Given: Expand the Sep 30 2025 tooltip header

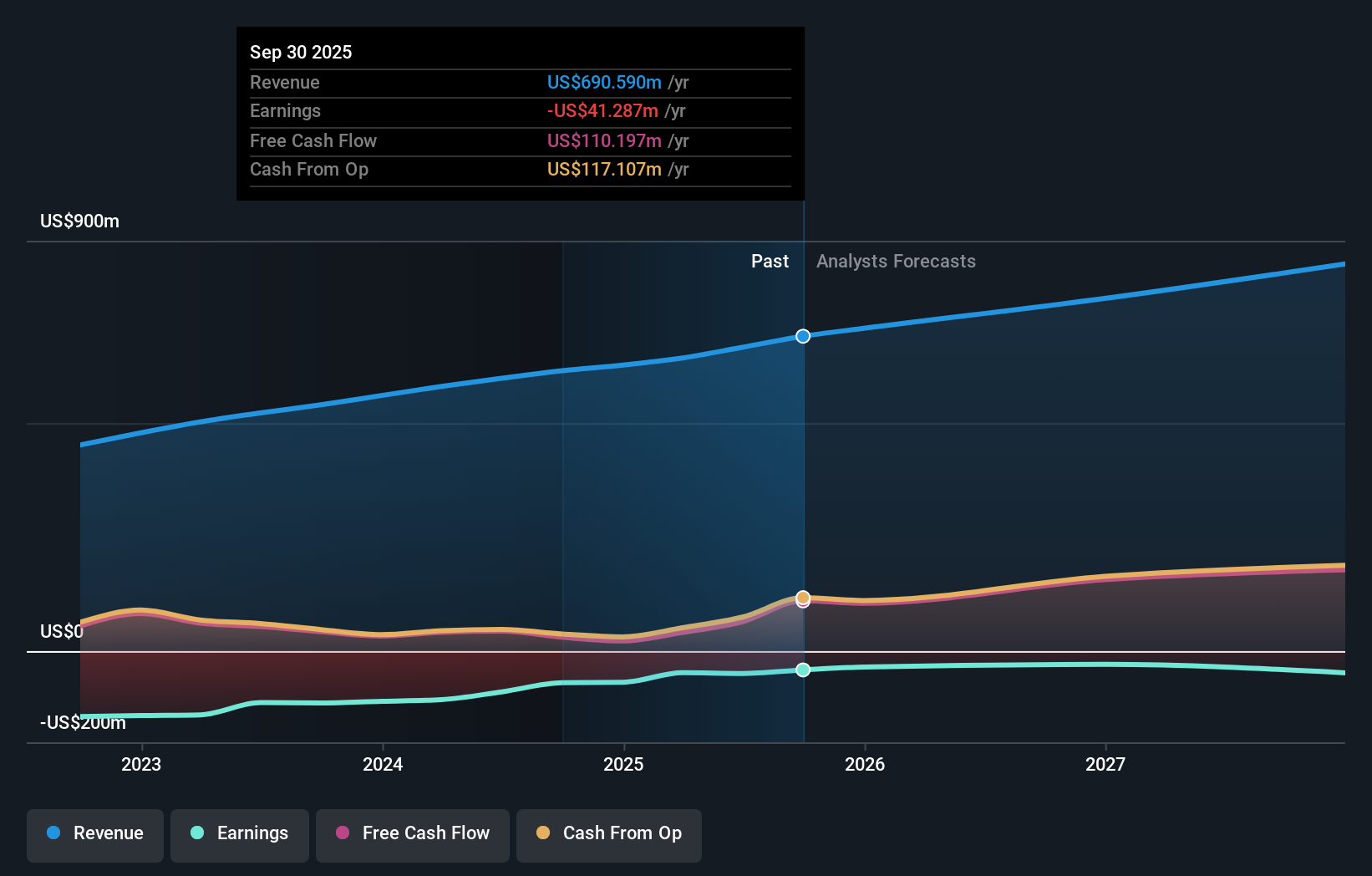Looking at the screenshot, I should pyautogui.click(x=301, y=52).
